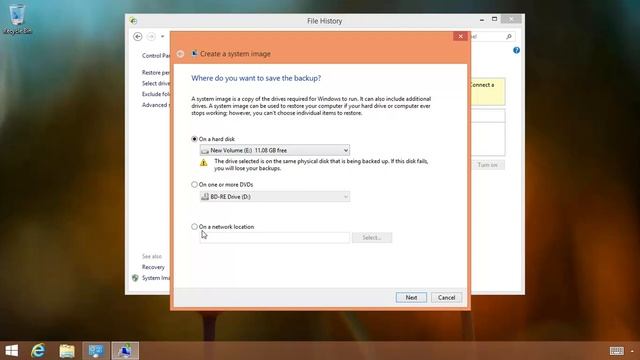
Task: Open File Explorer from the taskbar
Action: (x=67, y=351)
